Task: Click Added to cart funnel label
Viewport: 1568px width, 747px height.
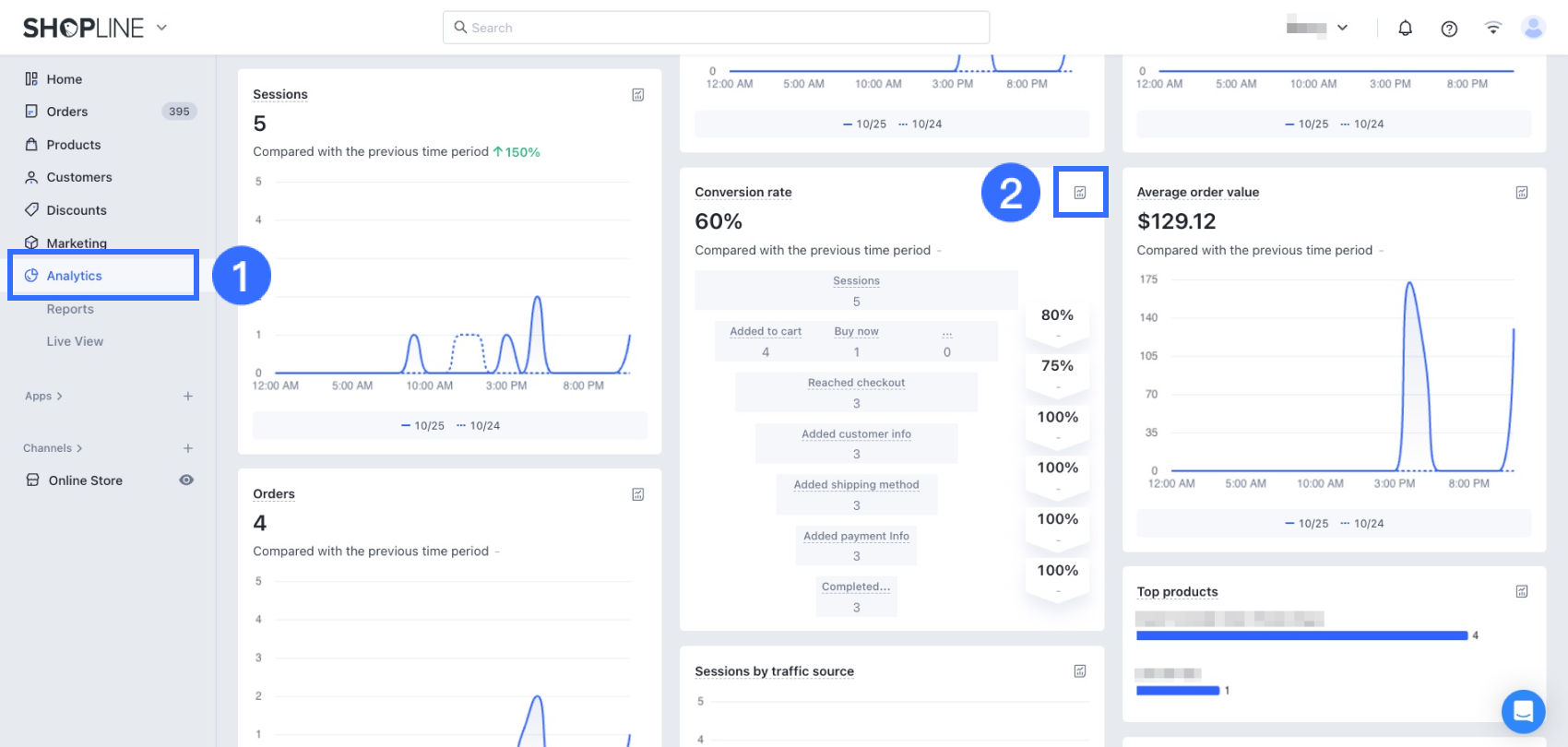Action: [766, 331]
